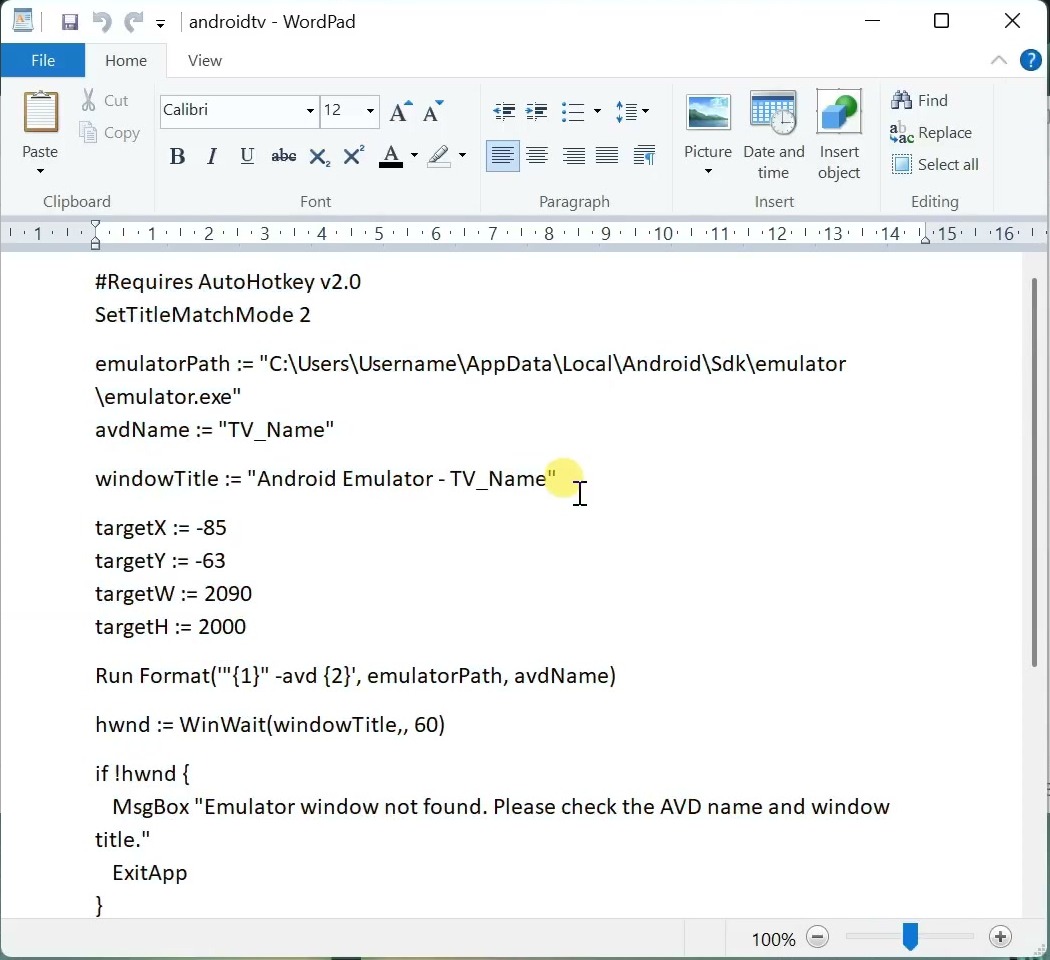Click the "hwnd := WinWait(windowTitle,, 60)" line

270,725
